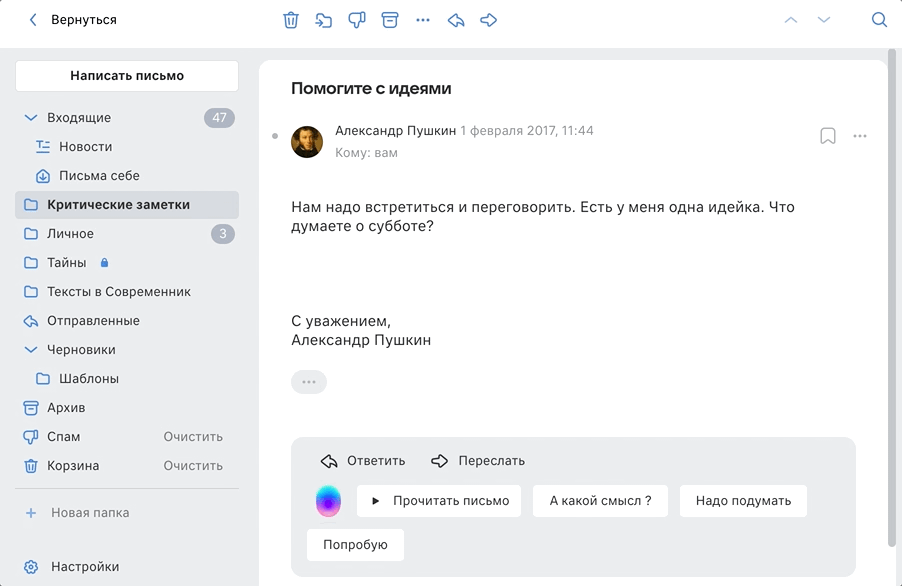Open the Личное folder
This screenshot has height=586, width=902.
(x=127, y=233)
